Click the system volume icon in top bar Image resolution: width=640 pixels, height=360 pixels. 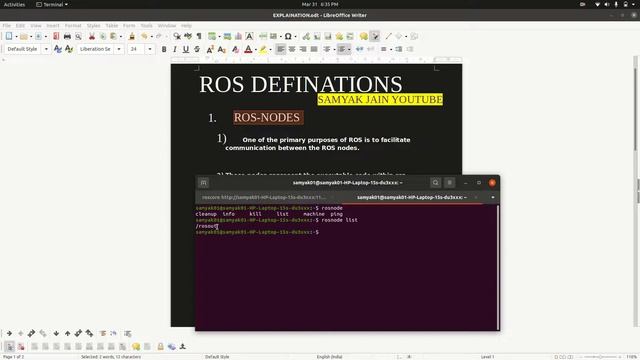coord(607,4)
